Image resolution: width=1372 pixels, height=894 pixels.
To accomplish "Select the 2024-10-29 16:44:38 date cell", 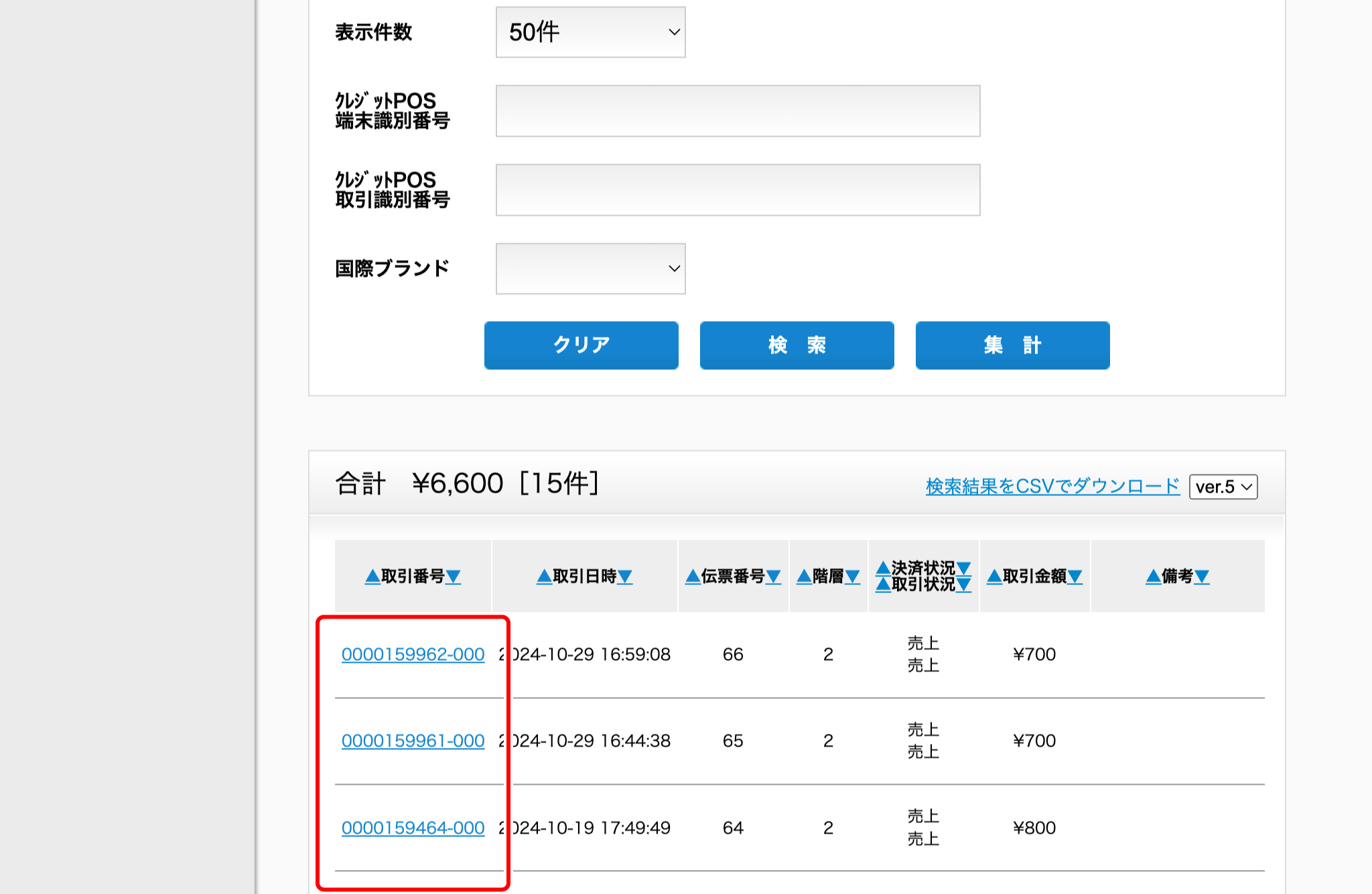I will tap(585, 741).
